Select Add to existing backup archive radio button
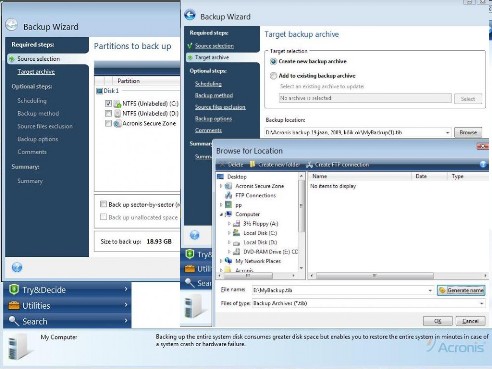 coord(273,76)
